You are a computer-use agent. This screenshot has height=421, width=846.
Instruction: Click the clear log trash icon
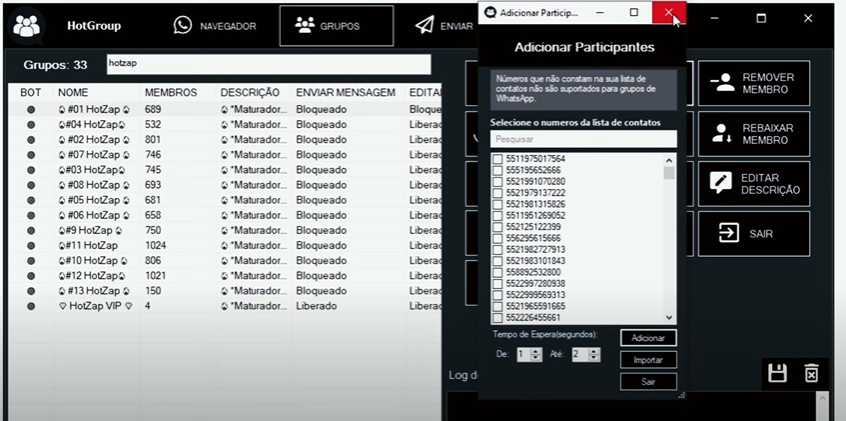(811, 374)
